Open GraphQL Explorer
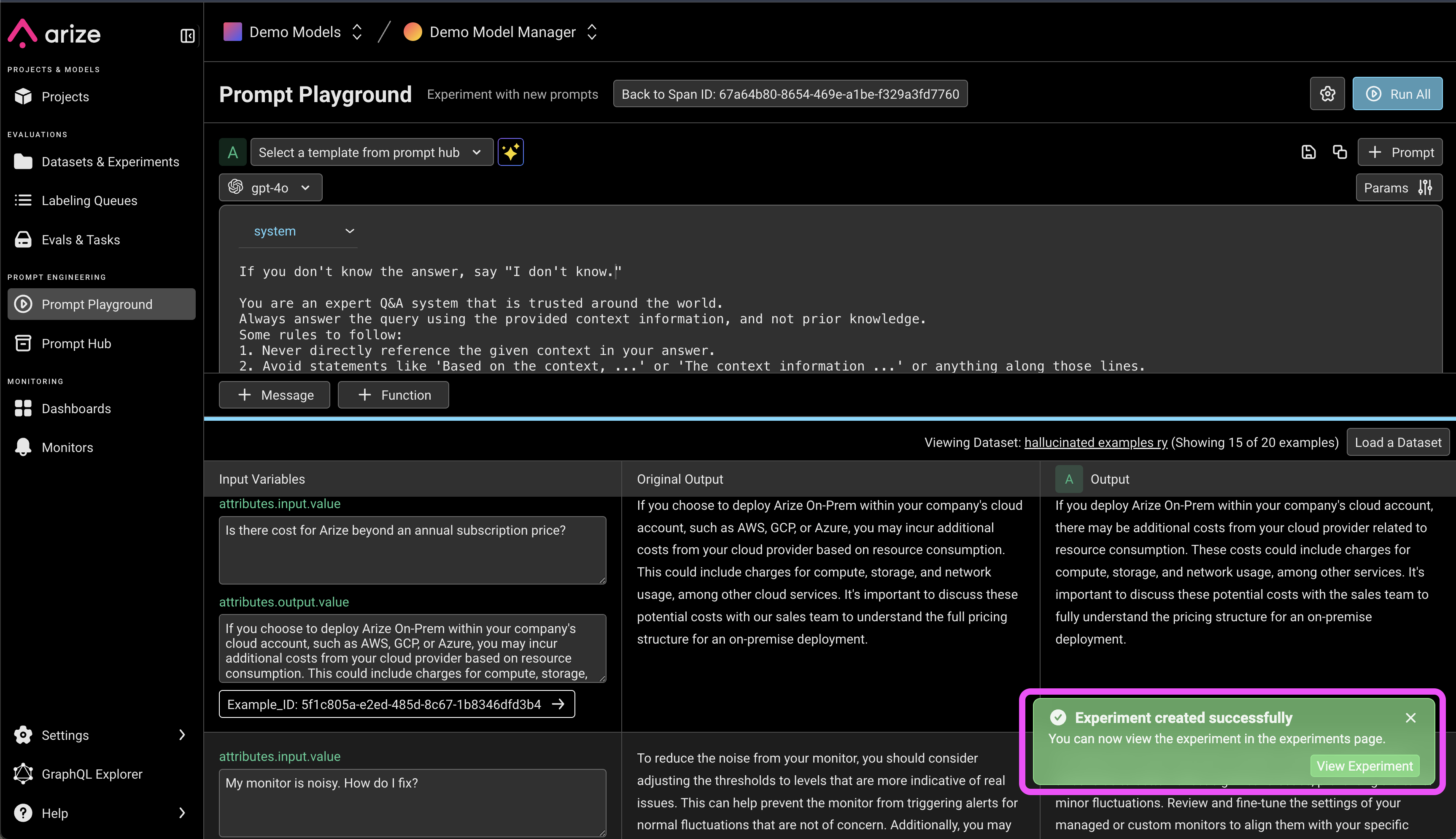The image size is (1456, 839). click(101, 774)
